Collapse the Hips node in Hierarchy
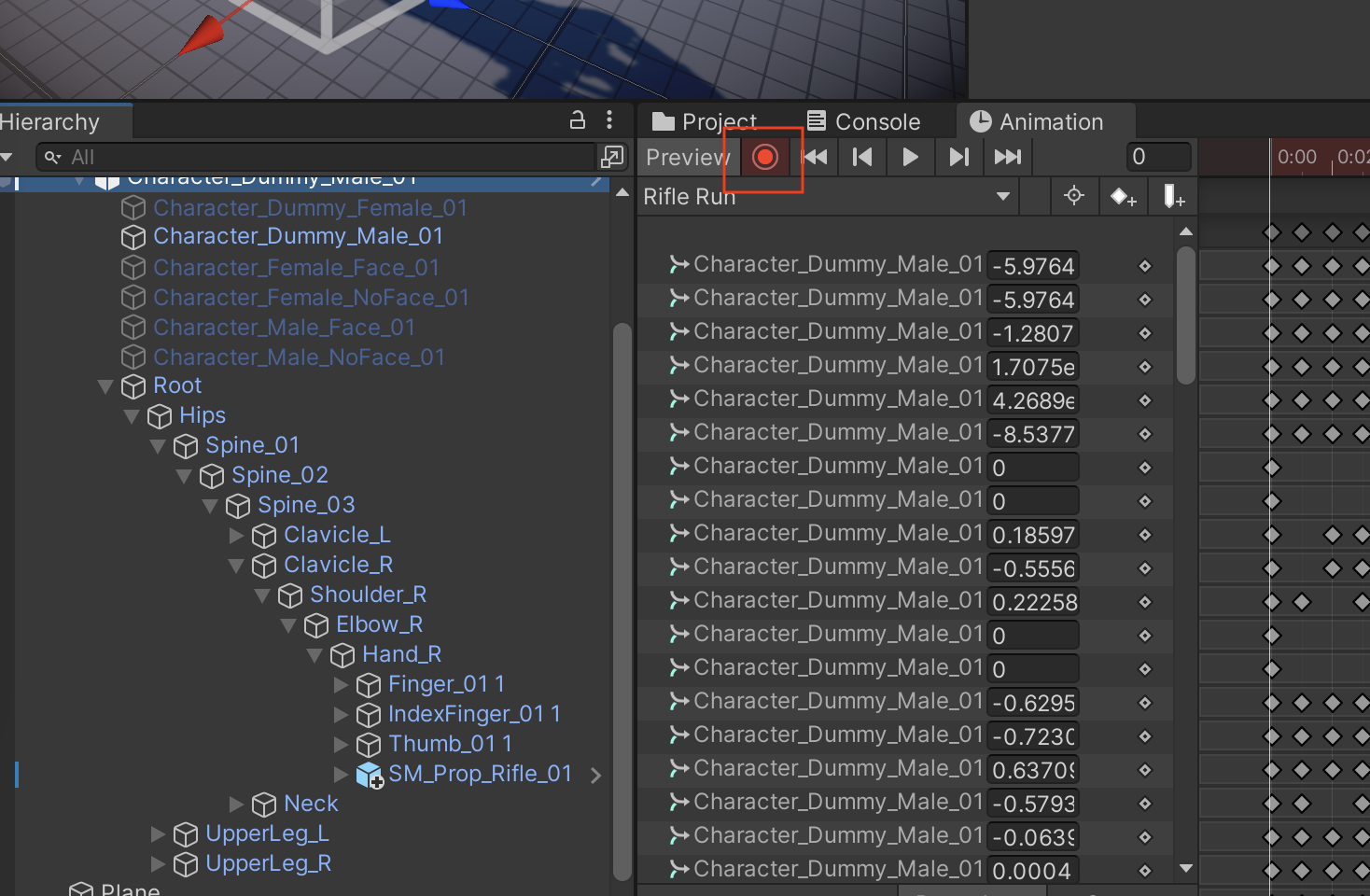 coord(132,416)
